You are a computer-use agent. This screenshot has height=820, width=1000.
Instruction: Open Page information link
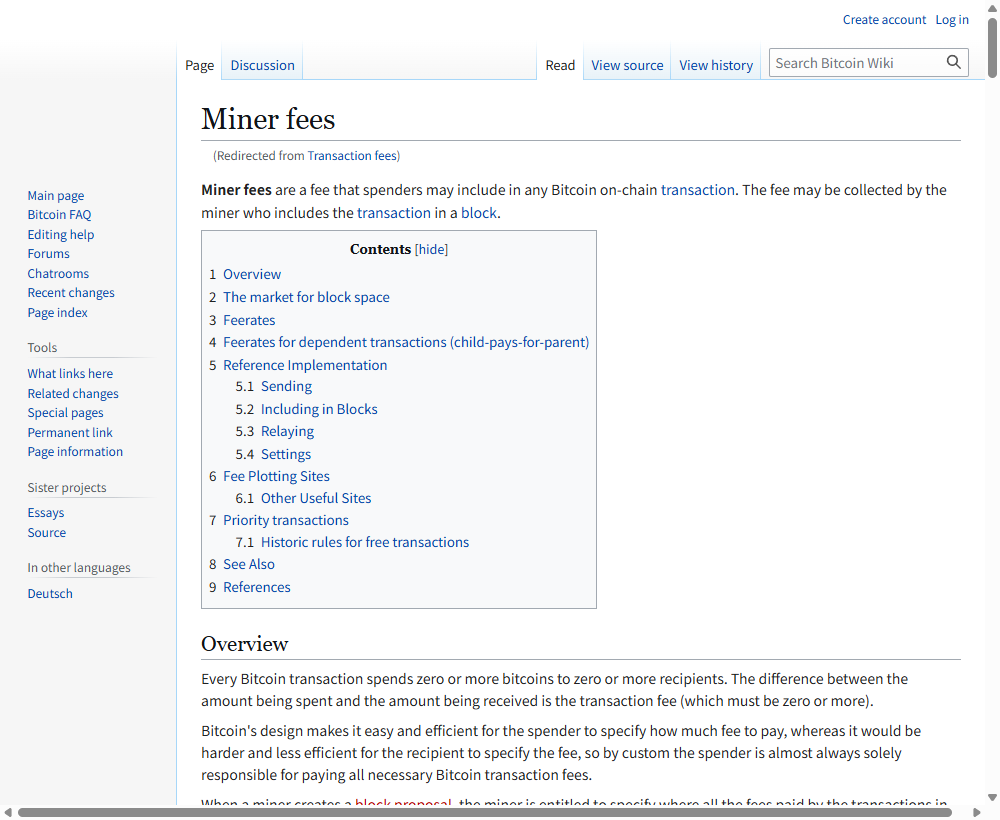click(75, 451)
